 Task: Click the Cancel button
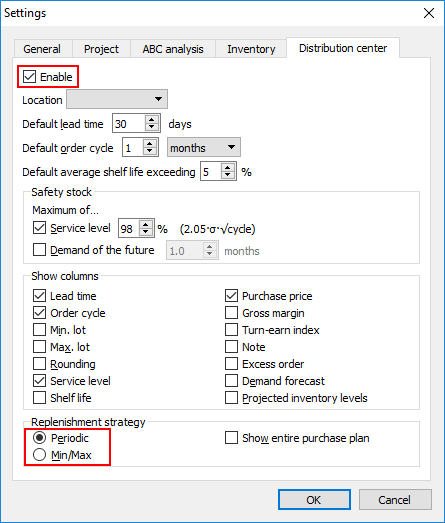coord(395,499)
